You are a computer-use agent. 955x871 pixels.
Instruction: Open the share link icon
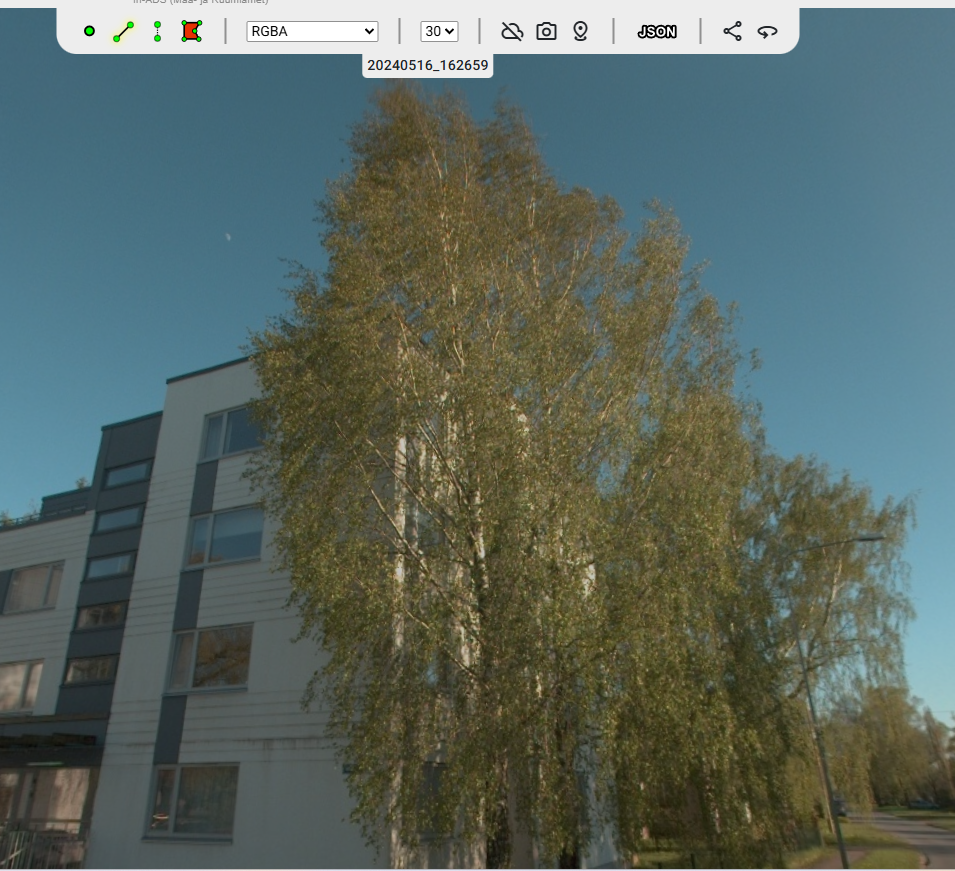(x=732, y=31)
